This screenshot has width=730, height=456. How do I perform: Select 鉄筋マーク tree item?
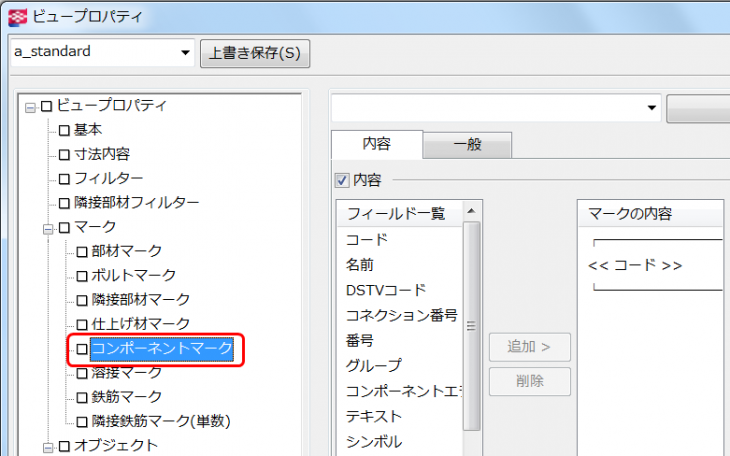[126, 397]
